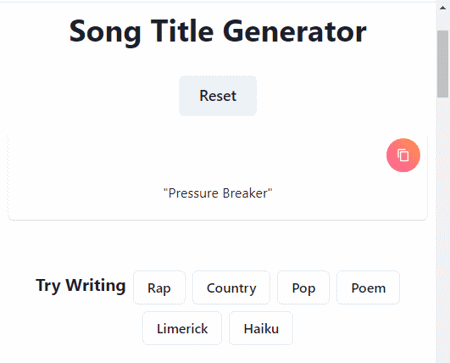
Task: Click the "Song Title Generator" heading
Action: [x=218, y=32]
